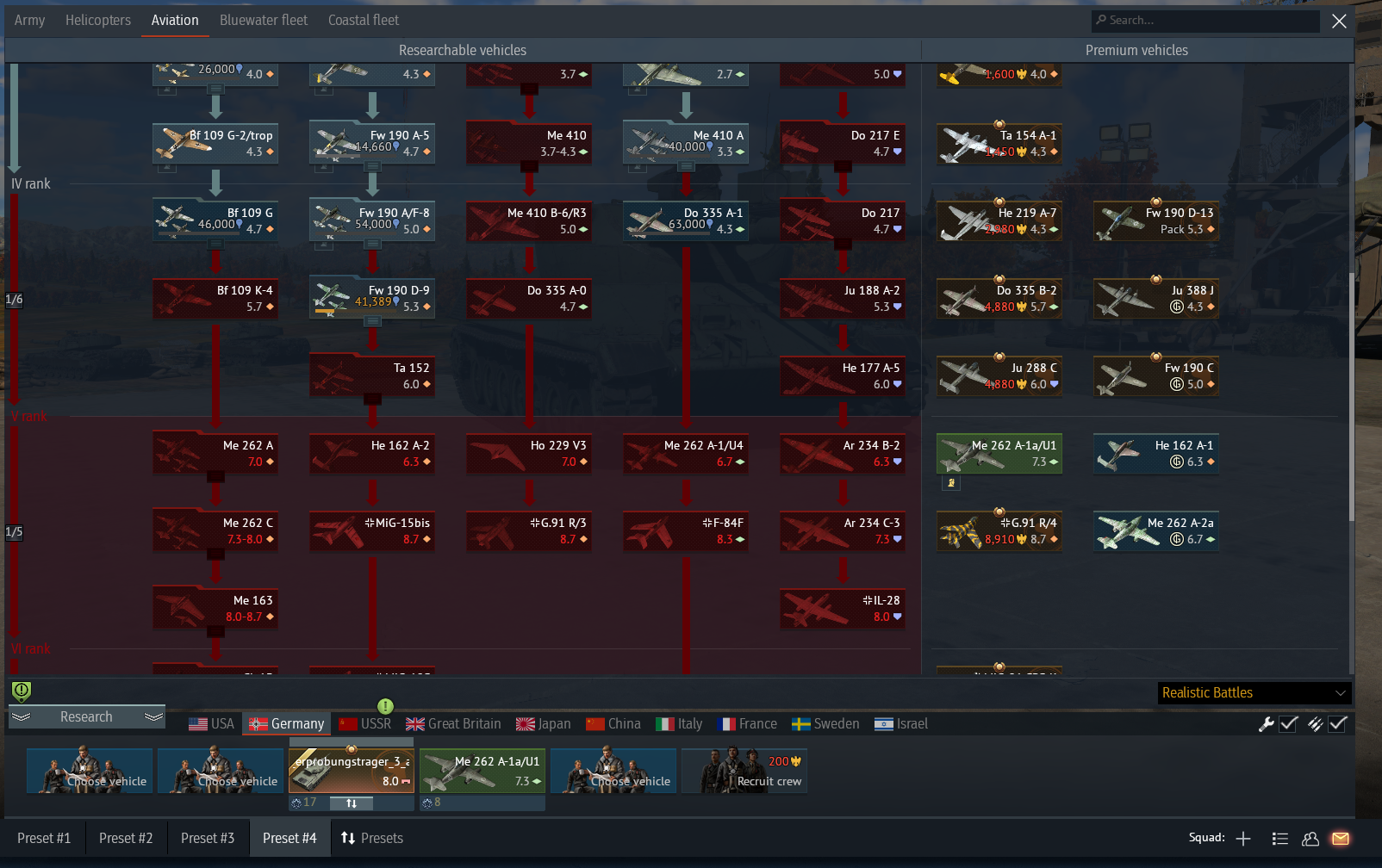This screenshot has width=1382, height=868.
Task: Expand the Fw 190 D-9 group tab
Action: click(372, 321)
